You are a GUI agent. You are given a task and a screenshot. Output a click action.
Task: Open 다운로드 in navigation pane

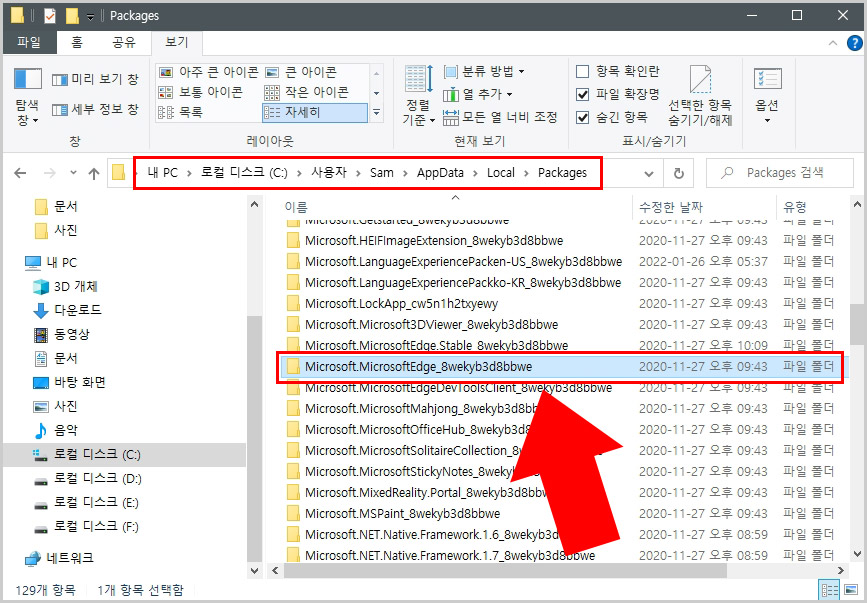click(67, 310)
